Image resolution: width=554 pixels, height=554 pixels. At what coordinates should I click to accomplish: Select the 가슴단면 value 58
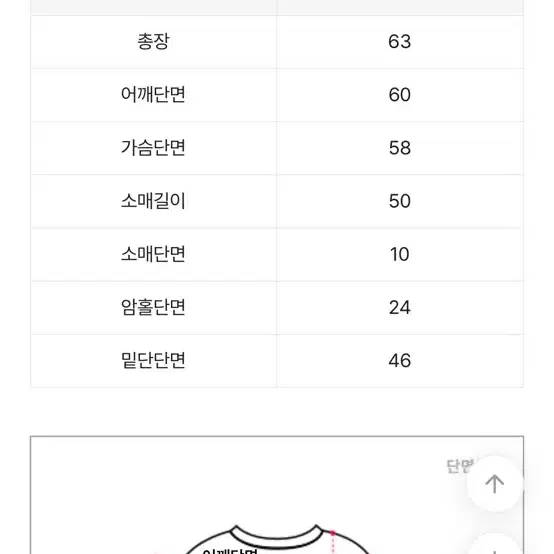pos(400,148)
